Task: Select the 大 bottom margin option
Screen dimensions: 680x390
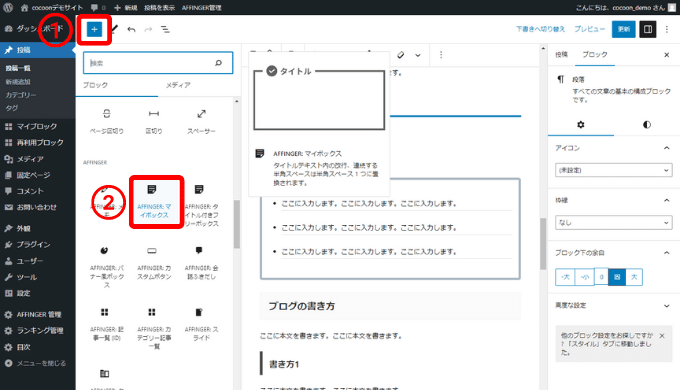Action: pyautogui.click(x=634, y=277)
